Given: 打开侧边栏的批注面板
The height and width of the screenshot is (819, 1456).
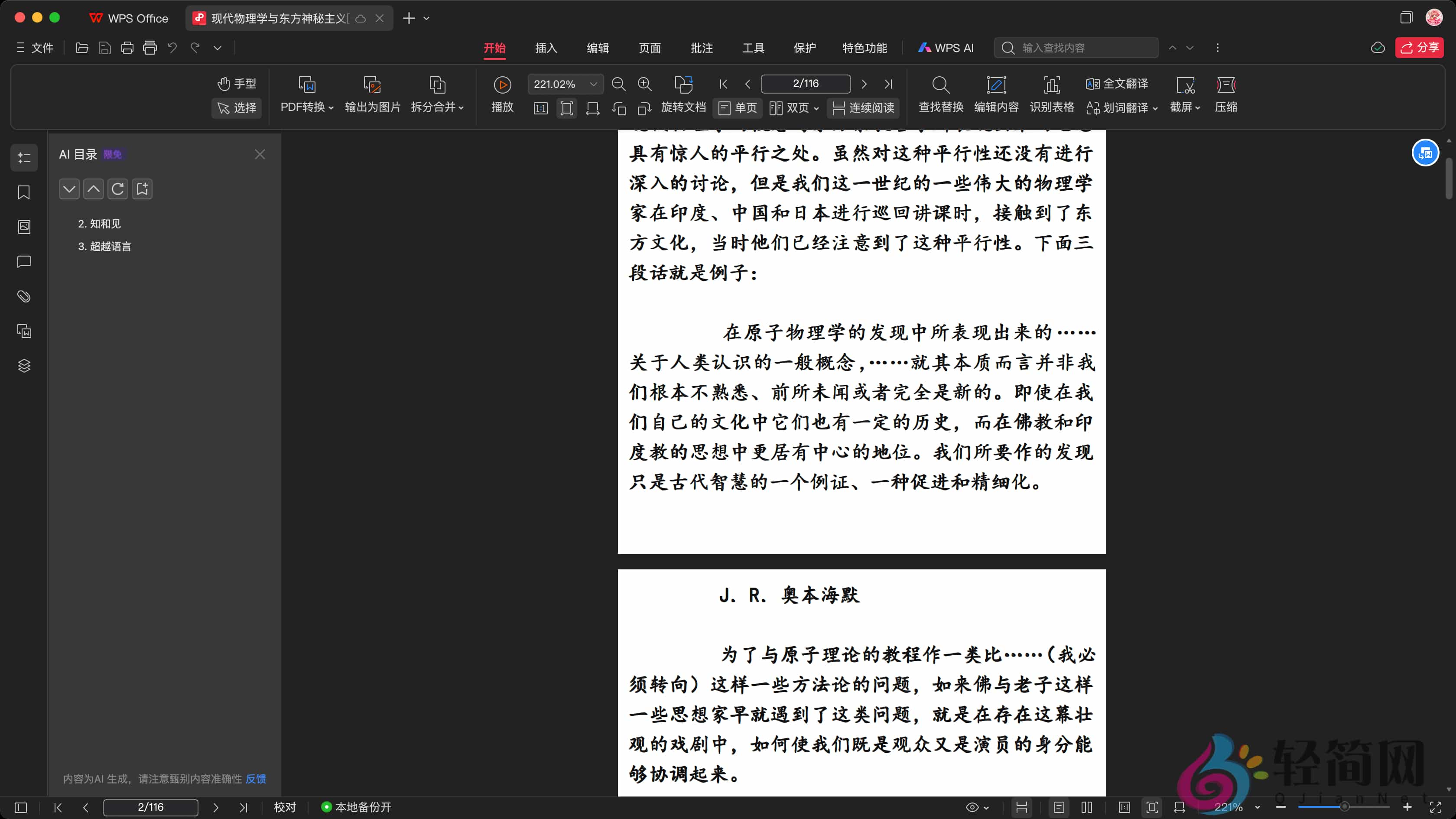Looking at the screenshot, I should (x=24, y=262).
